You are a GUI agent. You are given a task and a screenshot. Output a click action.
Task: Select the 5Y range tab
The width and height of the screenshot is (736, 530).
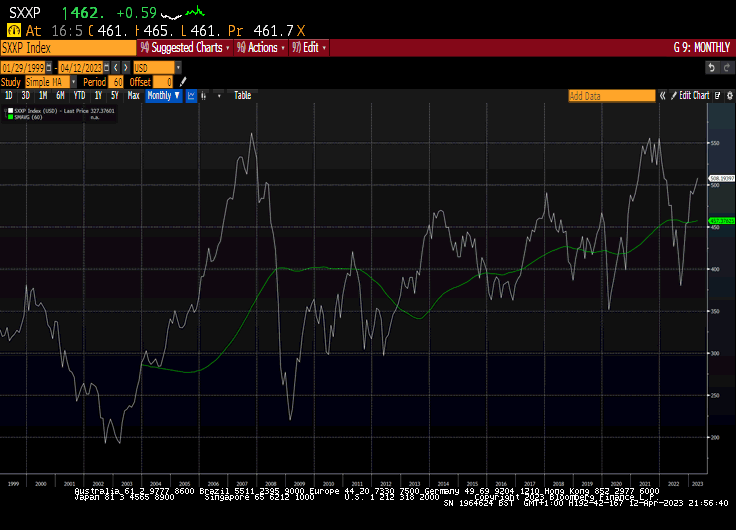pyautogui.click(x=115, y=96)
